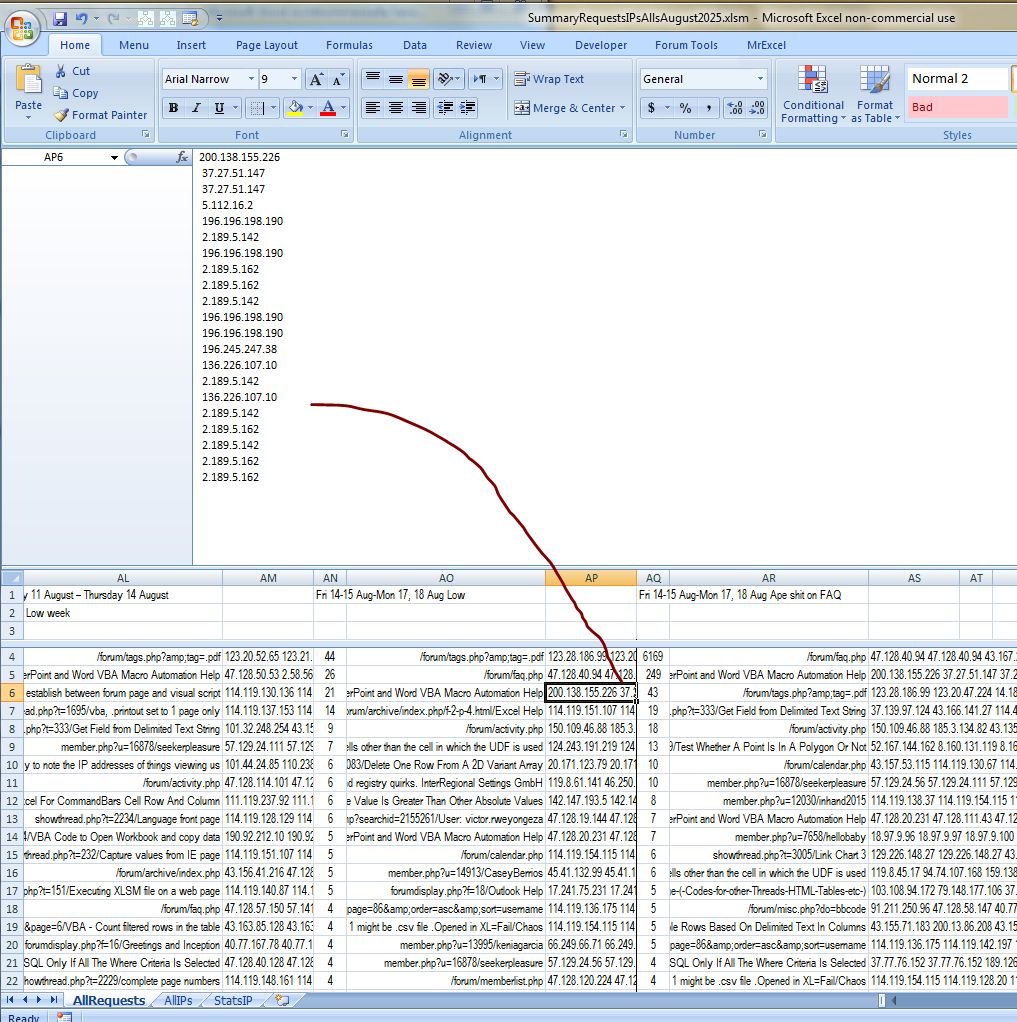Increase font size with Grow Font icon
The image size is (1017, 1022).
316,80
